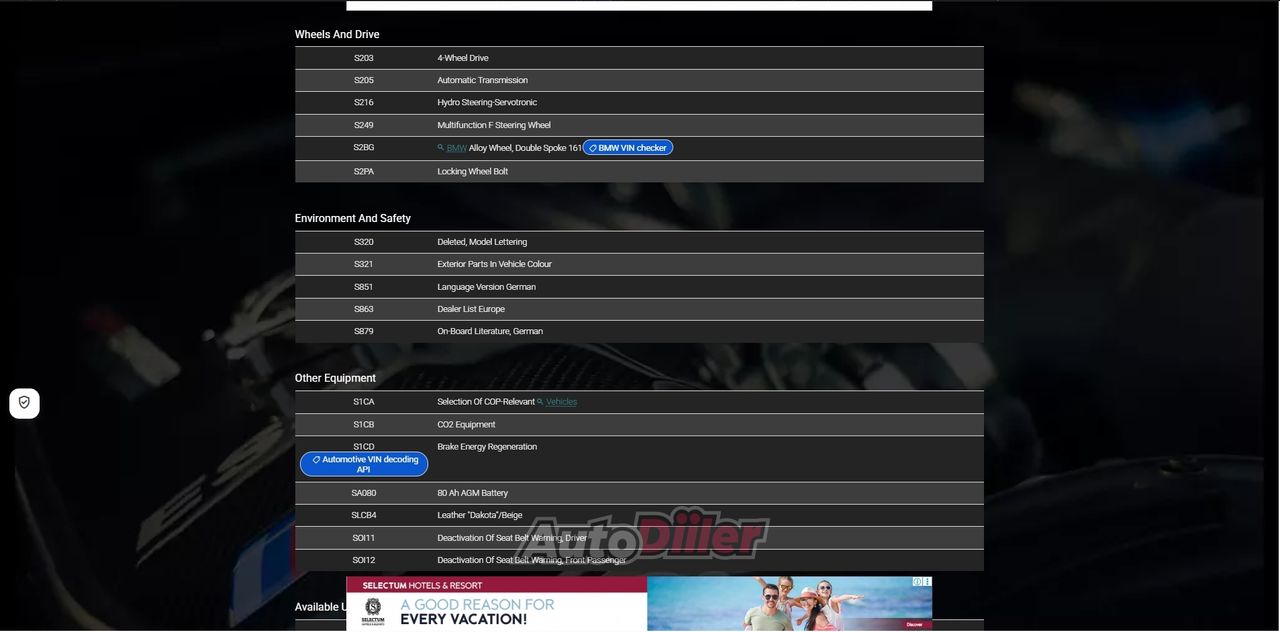Click option code S863
1280x632 pixels.
point(364,309)
